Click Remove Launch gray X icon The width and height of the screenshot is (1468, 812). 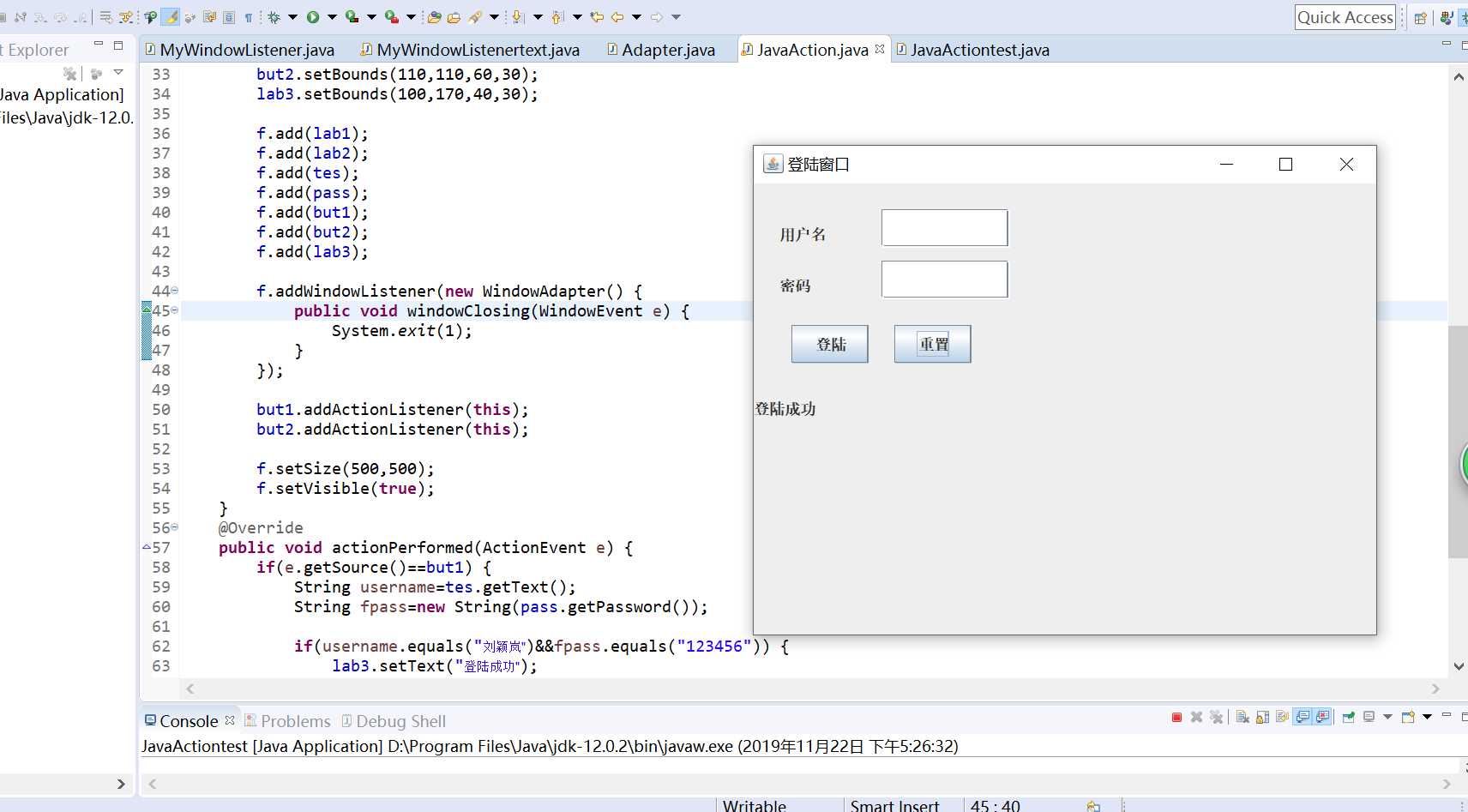[x=1196, y=718]
